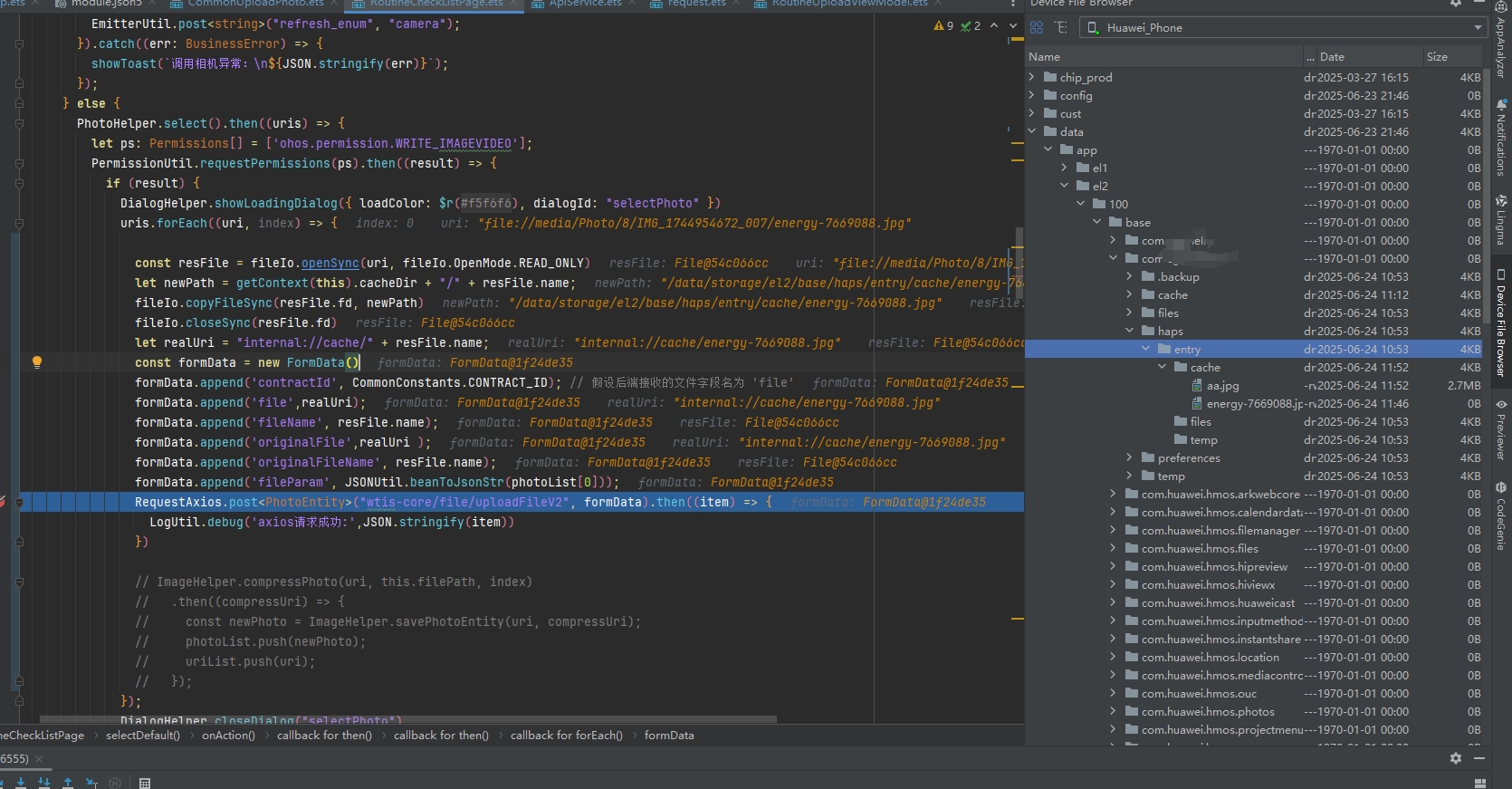Collapse the el2 folder
1512x789 pixels.
(x=1065, y=187)
